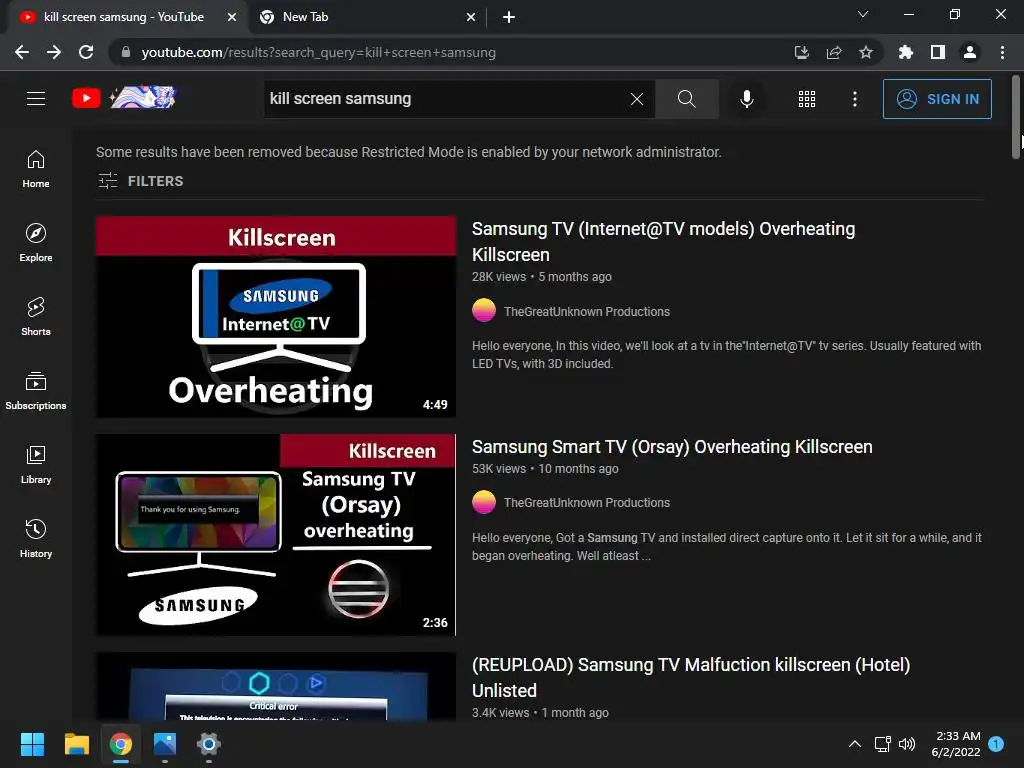Screen dimensions: 1024x768
Task: Open the Chrome profile icon
Action: point(970,52)
